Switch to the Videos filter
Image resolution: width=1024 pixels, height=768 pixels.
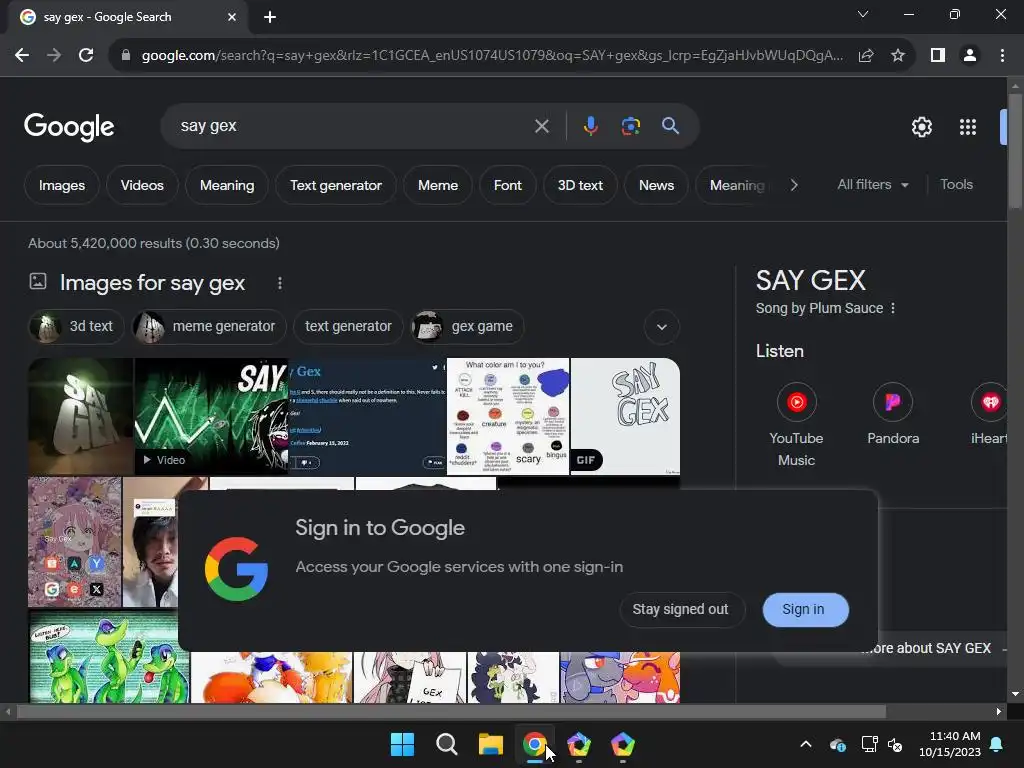142,185
